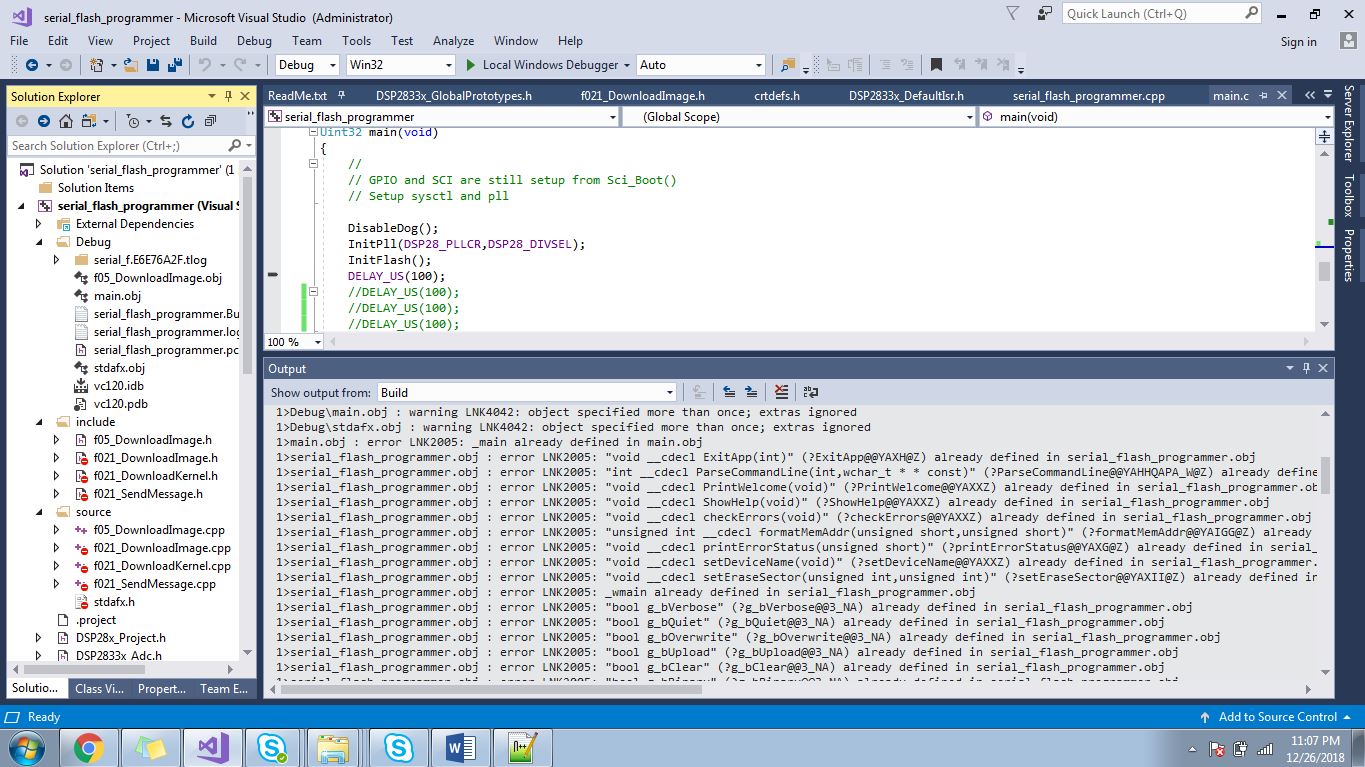Click Add to Source Control in status bar

1277,717
